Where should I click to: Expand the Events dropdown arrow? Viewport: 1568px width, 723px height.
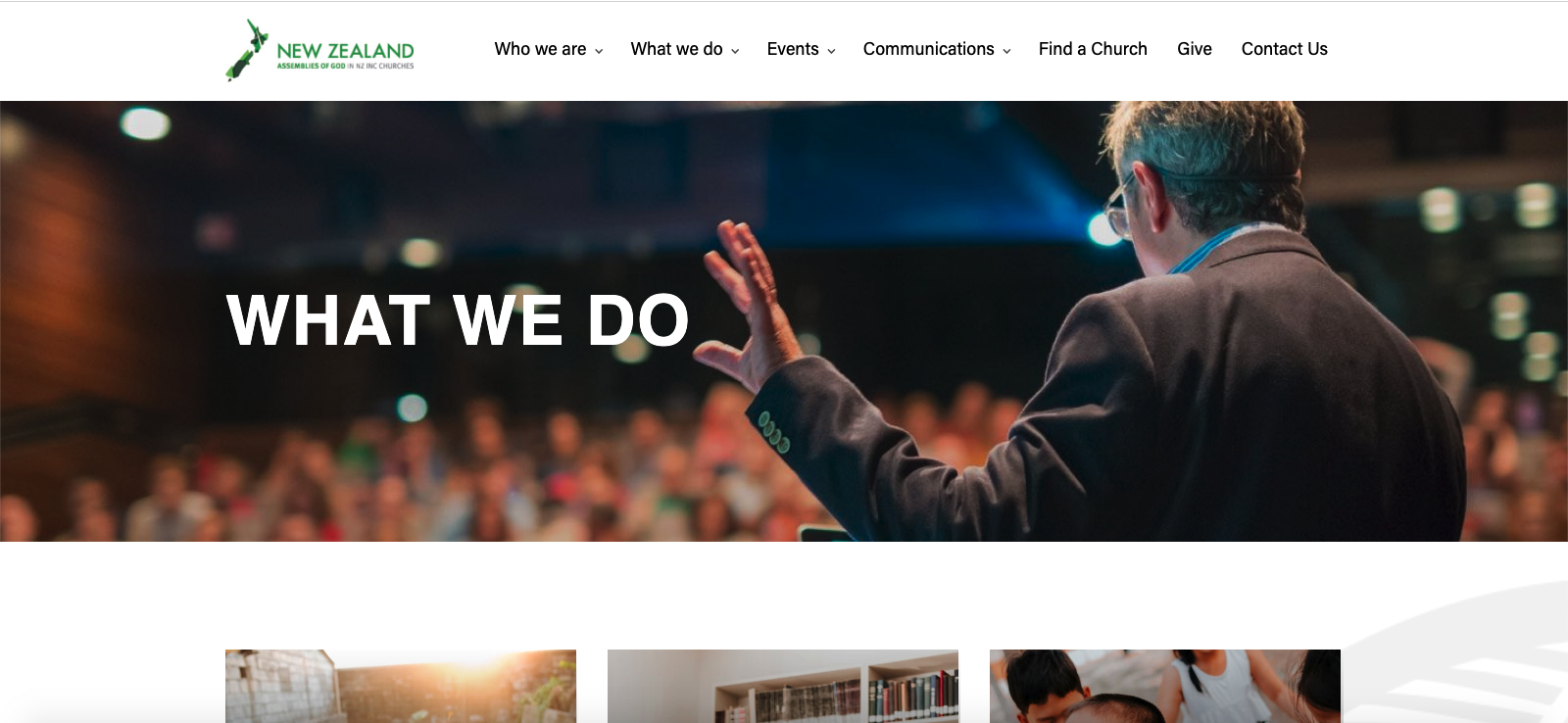pos(831,51)
